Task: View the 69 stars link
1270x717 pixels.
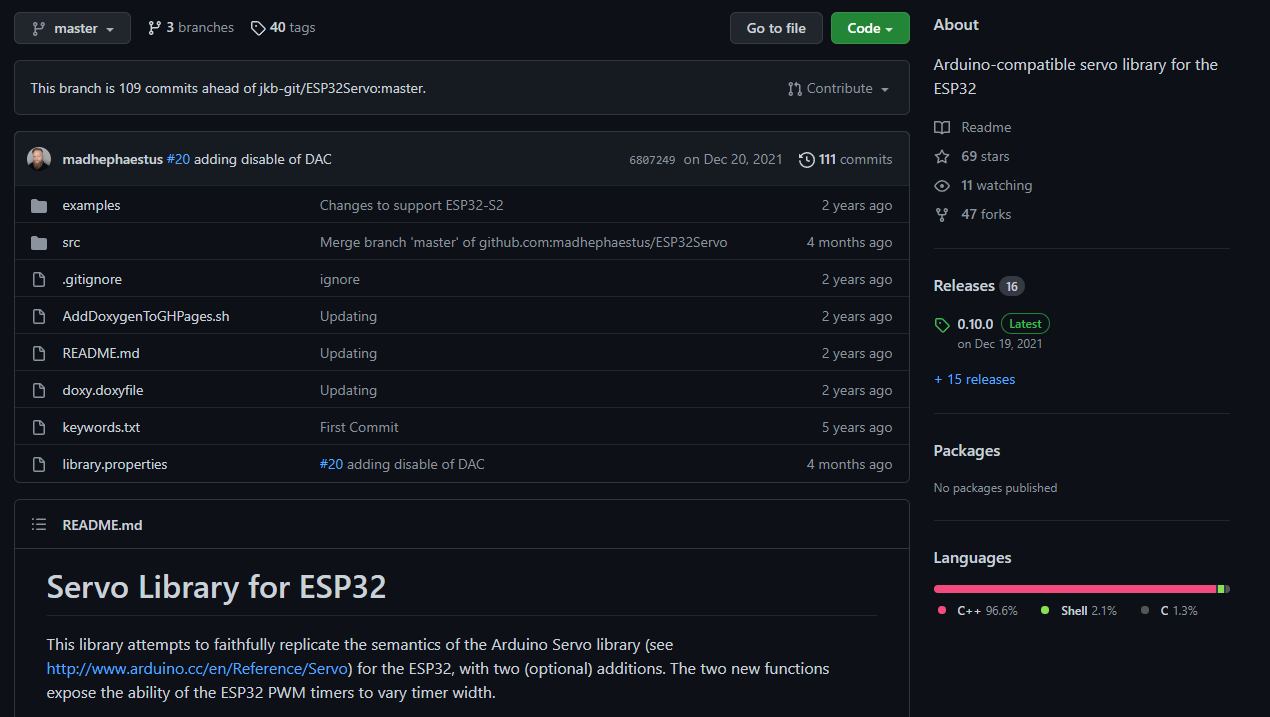Action: pos(985,156)
